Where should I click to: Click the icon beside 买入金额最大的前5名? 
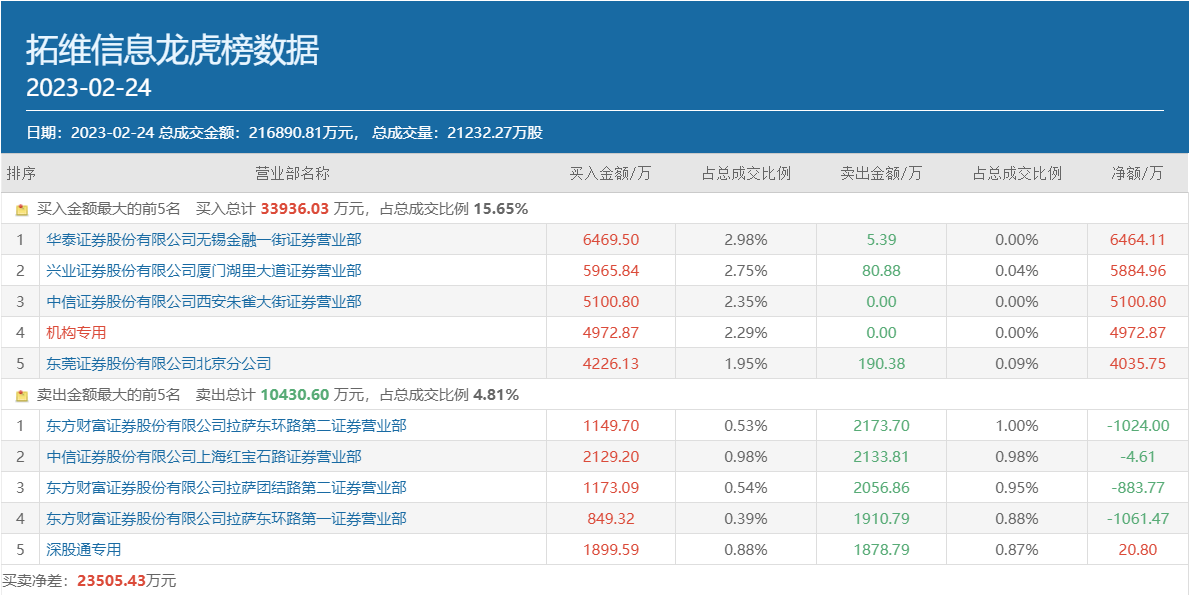[22, 210]
